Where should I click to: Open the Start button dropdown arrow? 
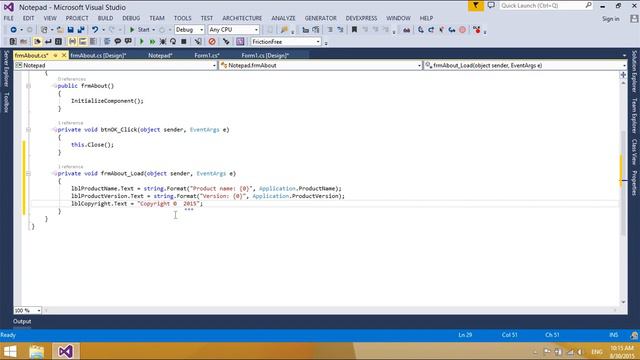[153, 30]
